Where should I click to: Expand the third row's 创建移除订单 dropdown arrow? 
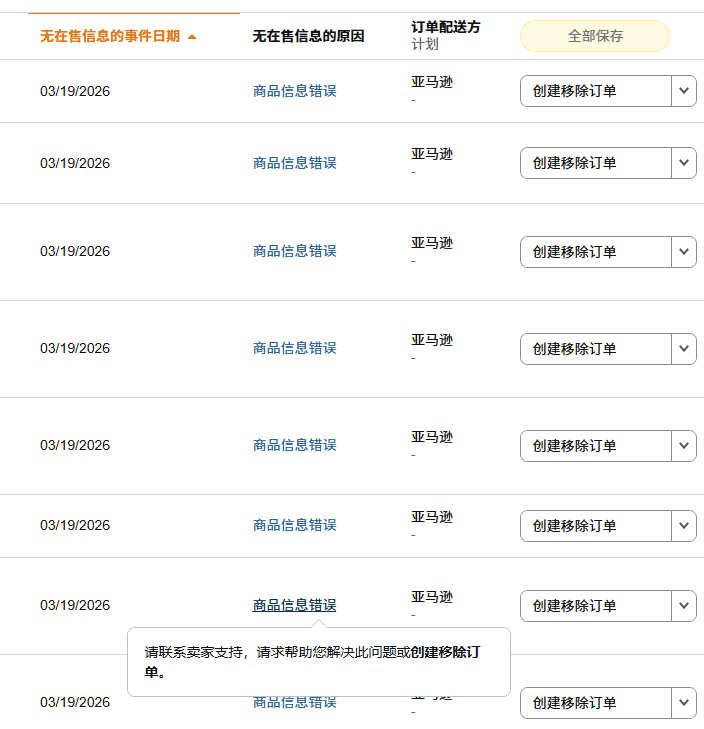(x=684, y=251)
